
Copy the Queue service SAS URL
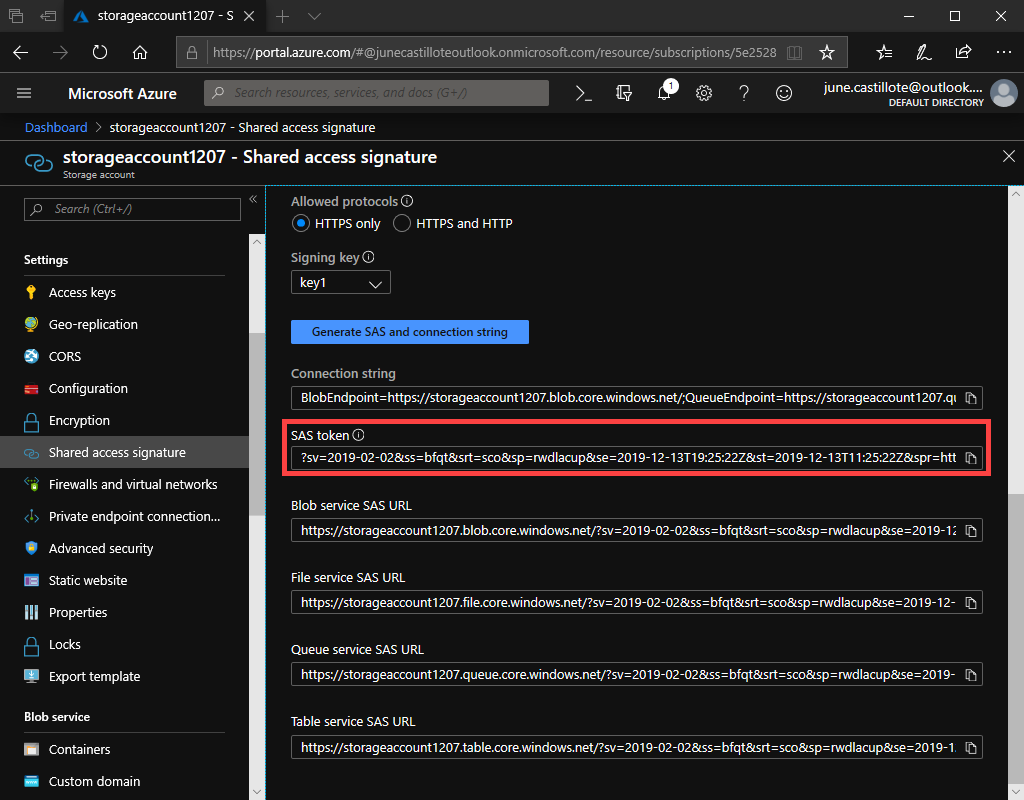[971, 675]
